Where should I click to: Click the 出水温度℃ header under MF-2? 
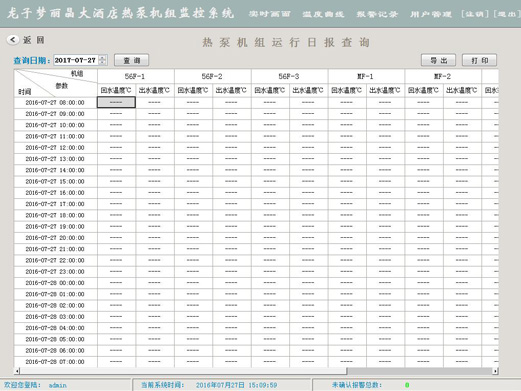tap(462, 90)
